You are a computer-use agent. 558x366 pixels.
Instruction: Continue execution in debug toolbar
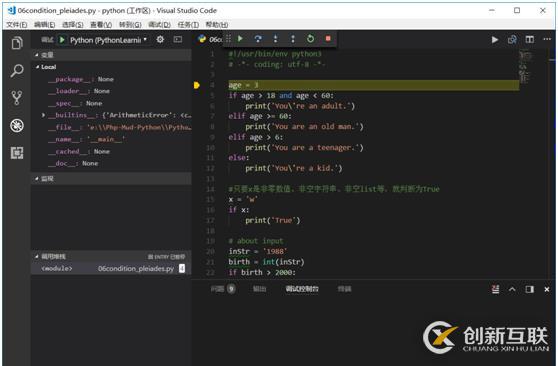pos(240,38)
